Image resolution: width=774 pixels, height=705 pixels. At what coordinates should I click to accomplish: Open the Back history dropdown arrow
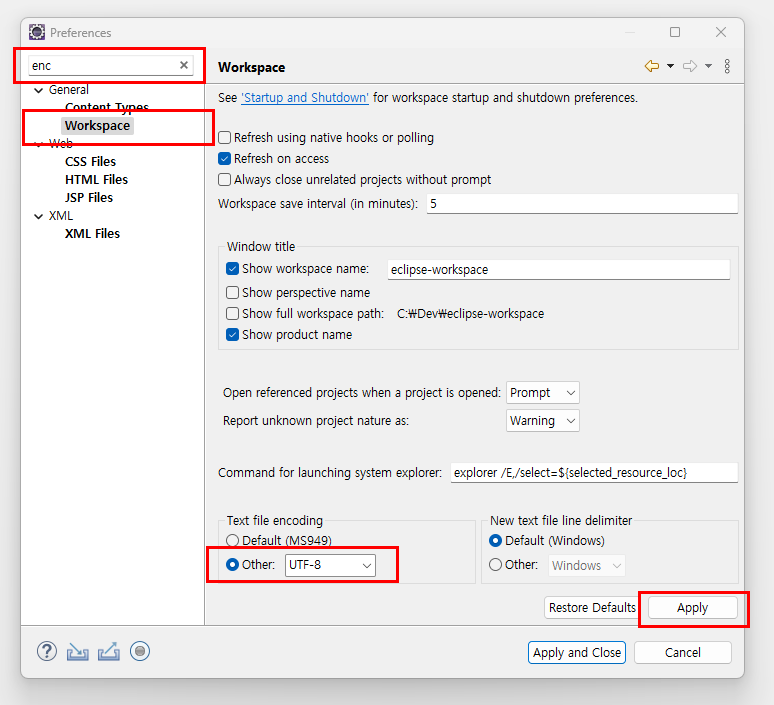coord(670,66)
